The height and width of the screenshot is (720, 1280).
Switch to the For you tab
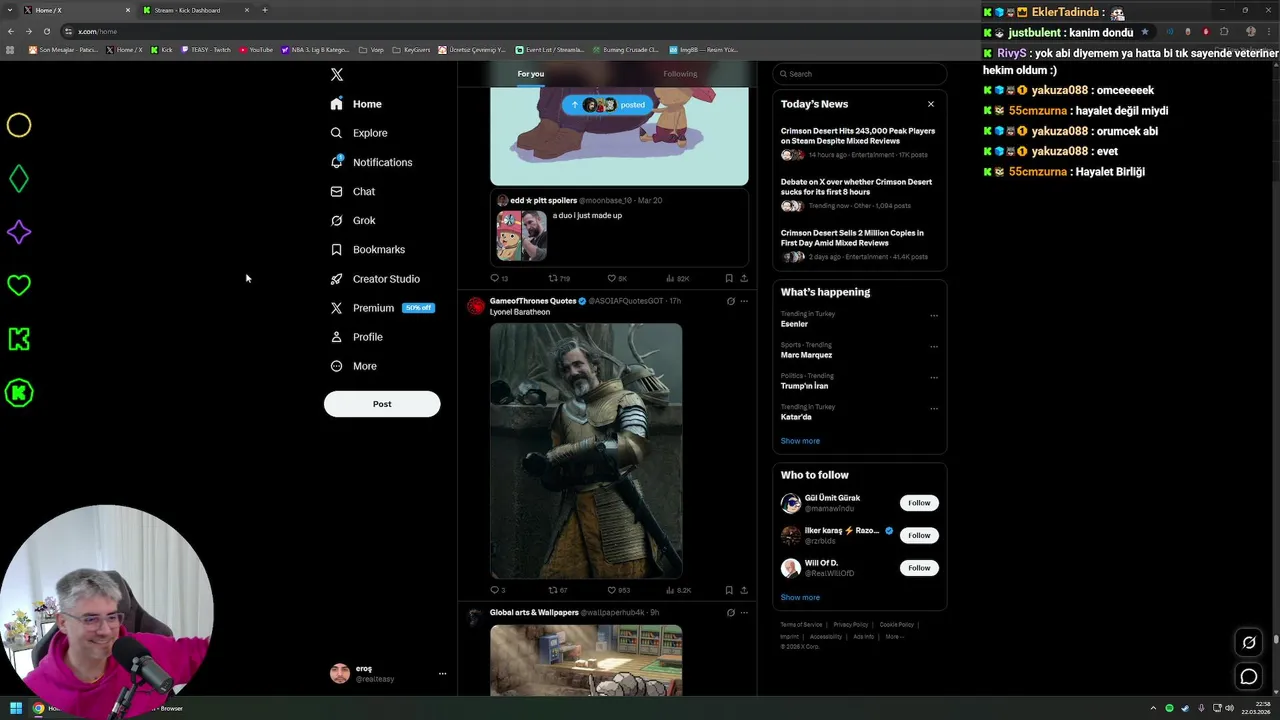[x=531, y=74]
